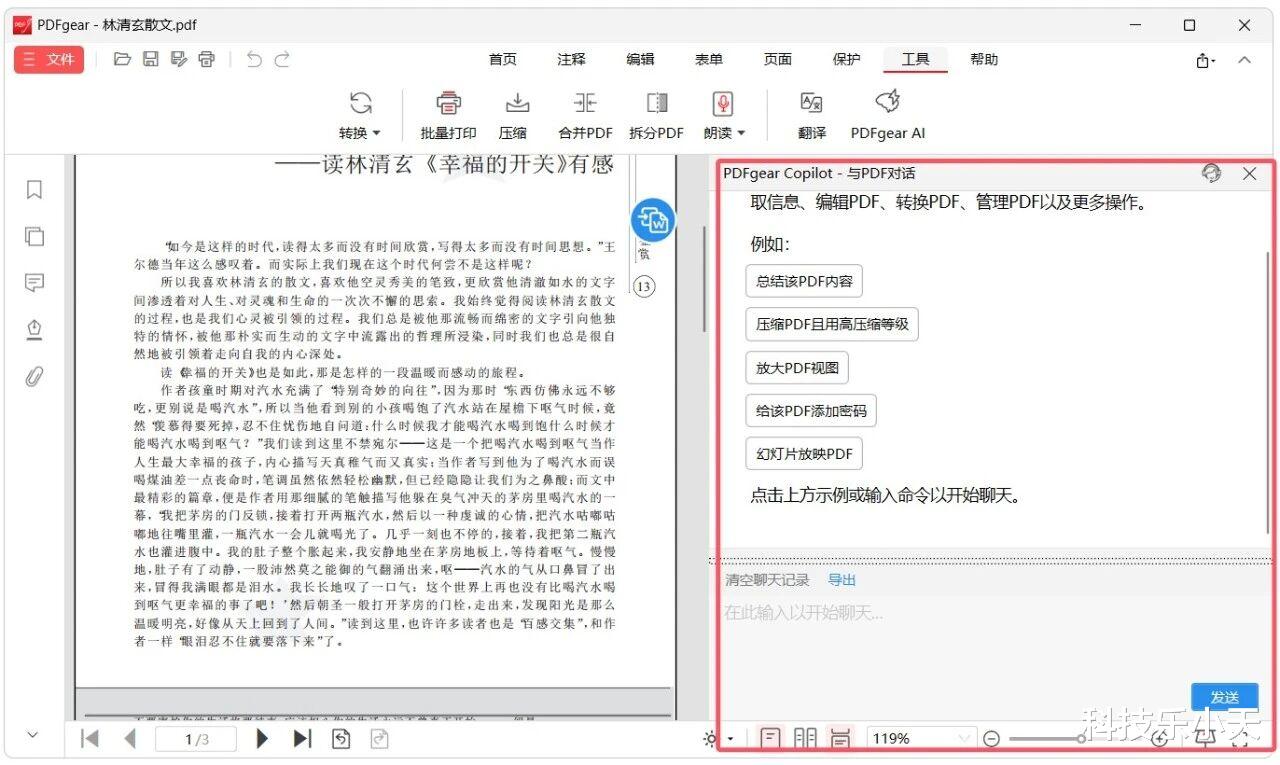This screenshot has width=1280, height=765.
Task: Open the 帮助 tab
Action: click(984, 59)
